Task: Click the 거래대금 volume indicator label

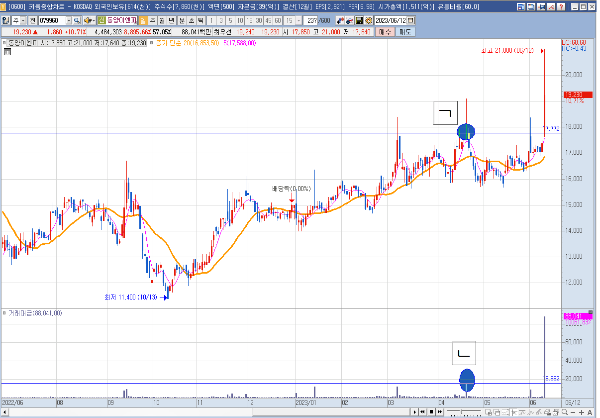Action: click(33, 313)
